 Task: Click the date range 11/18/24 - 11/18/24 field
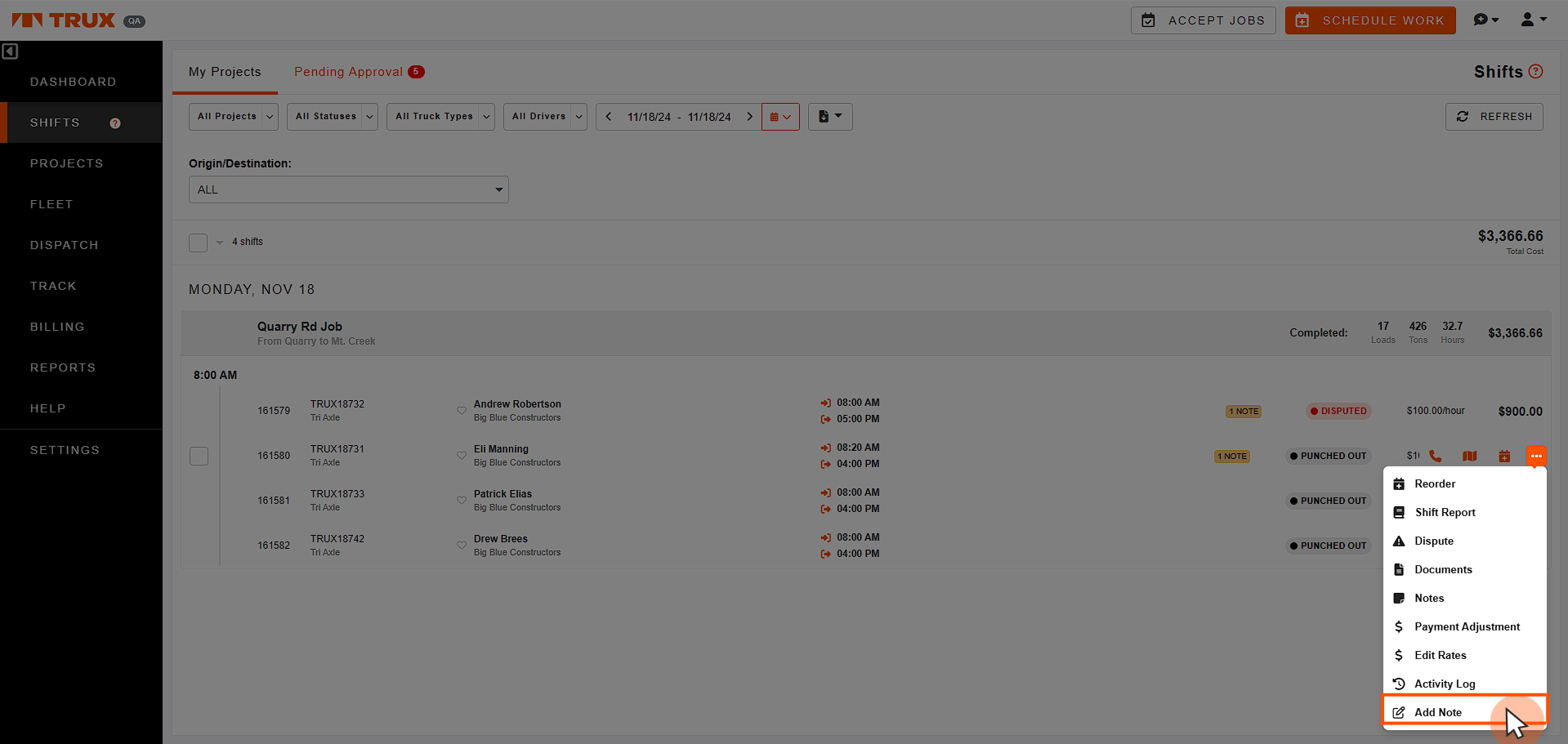pos(679,117)
